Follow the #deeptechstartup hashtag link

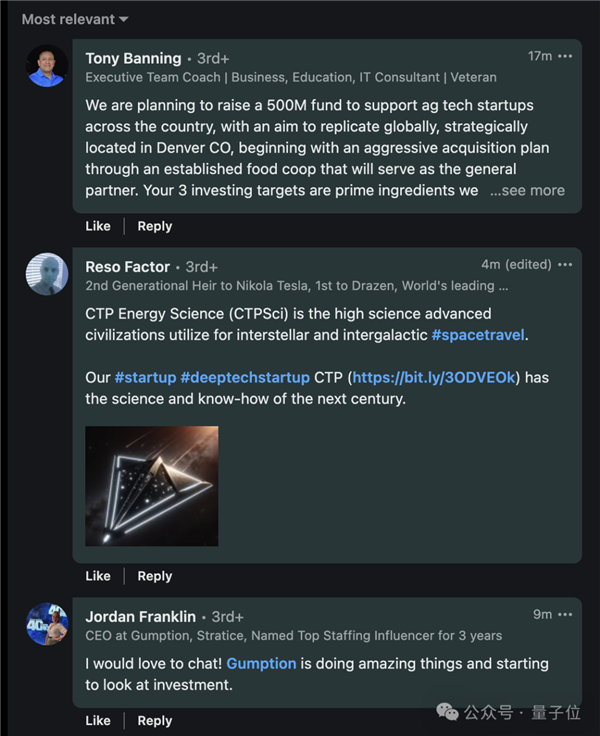click(245, 377)
